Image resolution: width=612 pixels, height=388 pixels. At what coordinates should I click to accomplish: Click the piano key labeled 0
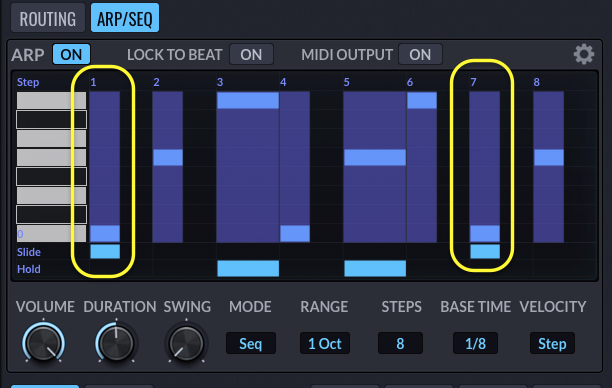[51, 233]
